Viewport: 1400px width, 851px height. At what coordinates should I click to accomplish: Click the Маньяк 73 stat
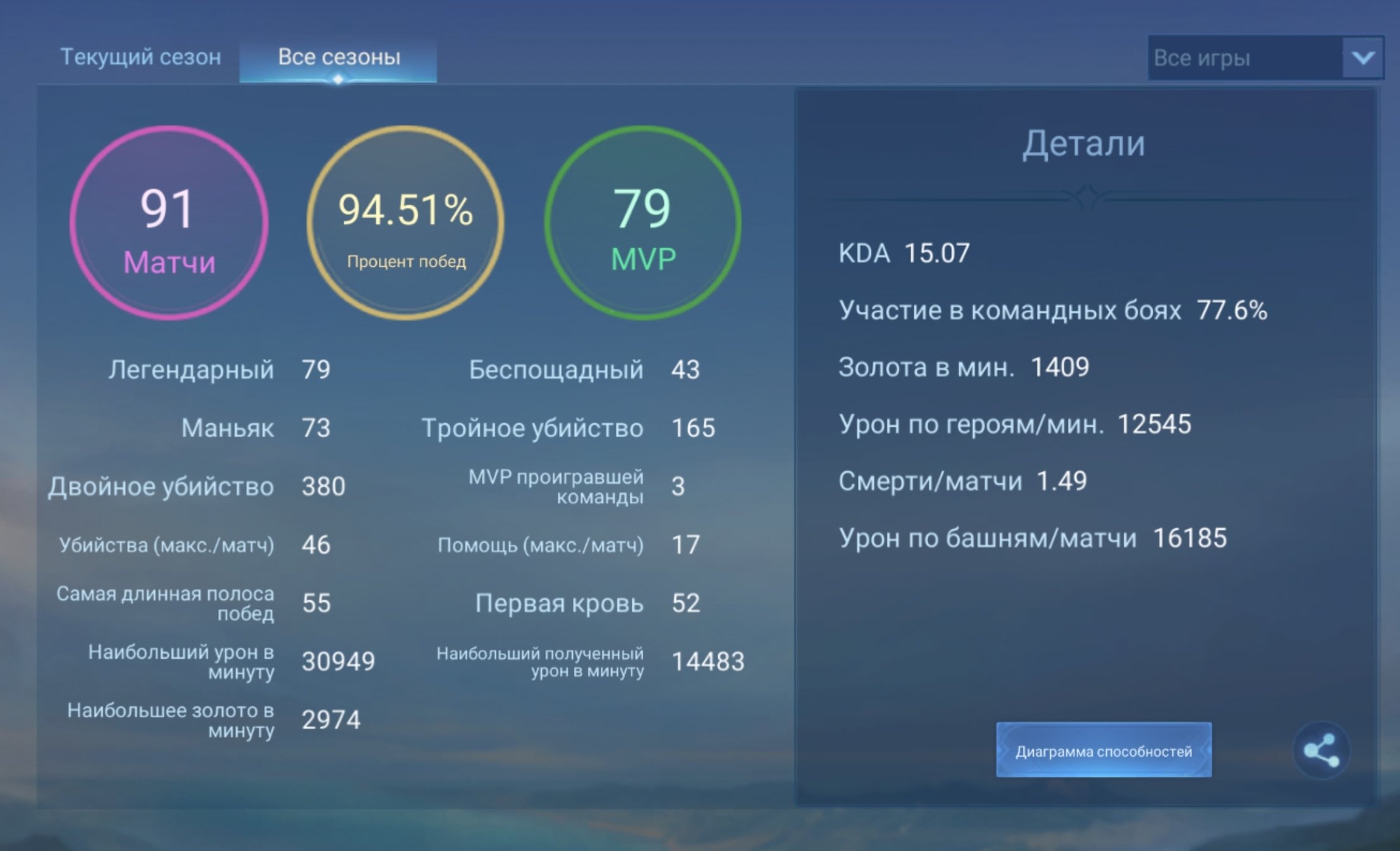(256, 428)
